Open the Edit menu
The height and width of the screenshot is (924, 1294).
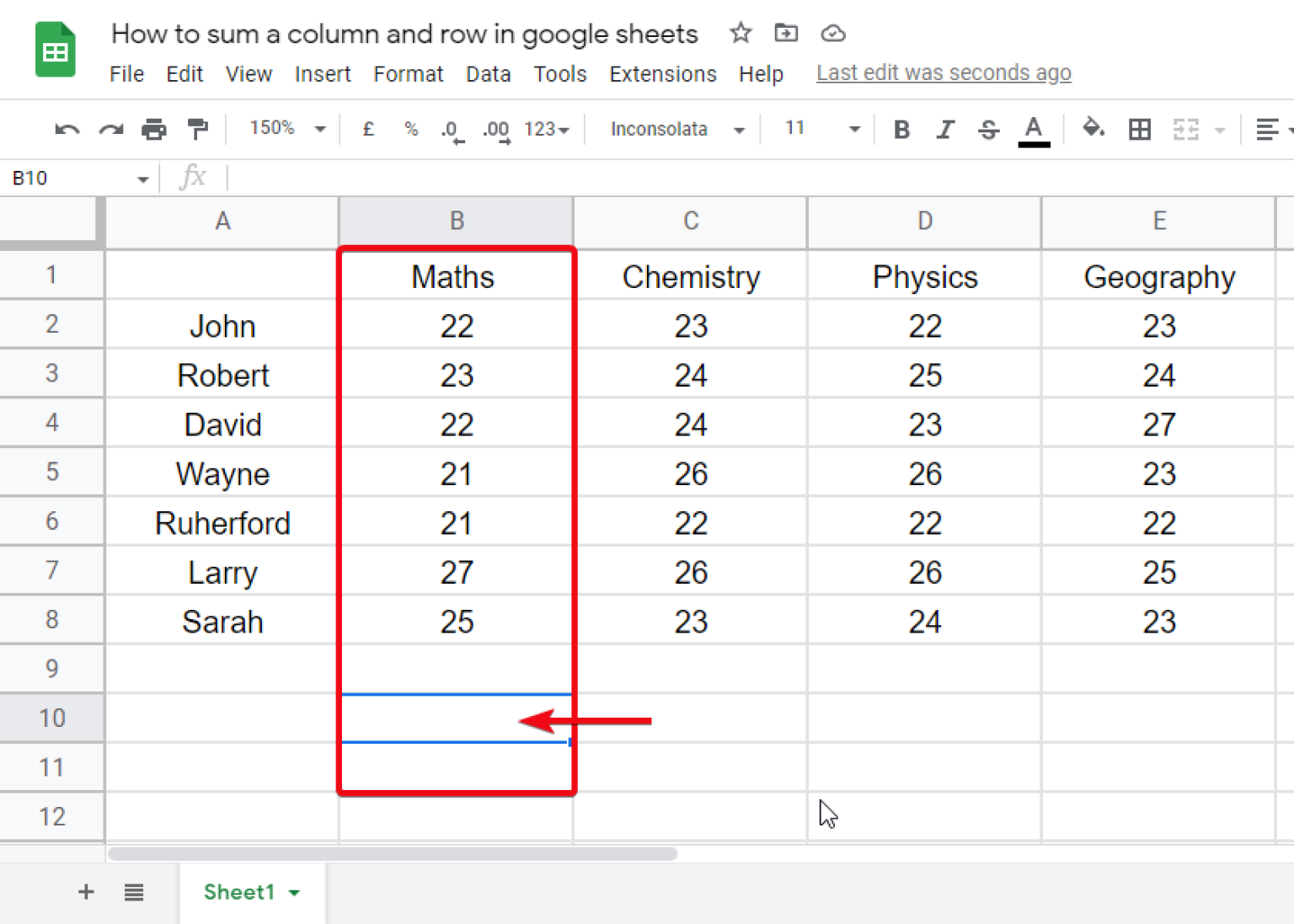[184, 74]
